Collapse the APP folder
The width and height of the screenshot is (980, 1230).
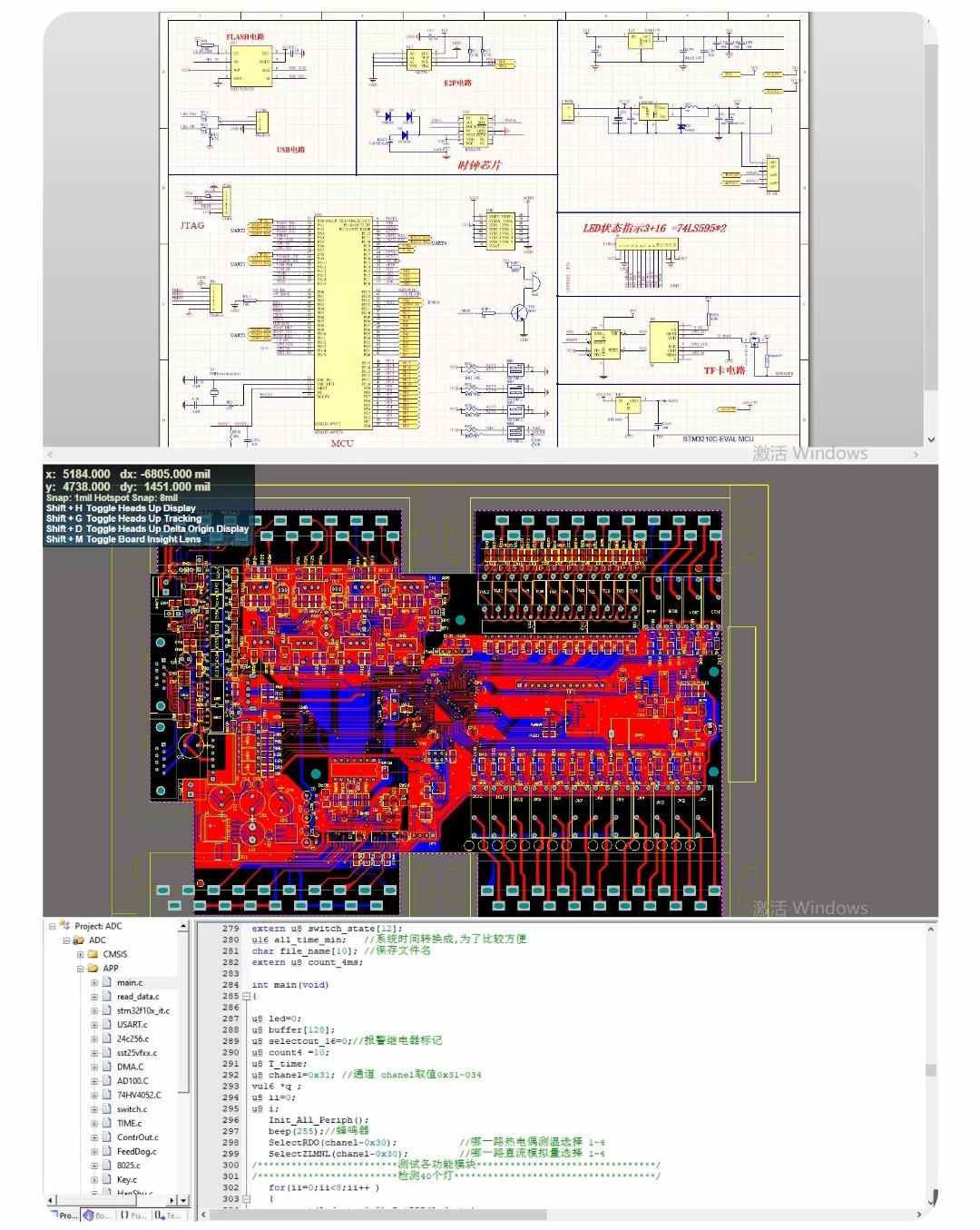[x=80, y=969]
